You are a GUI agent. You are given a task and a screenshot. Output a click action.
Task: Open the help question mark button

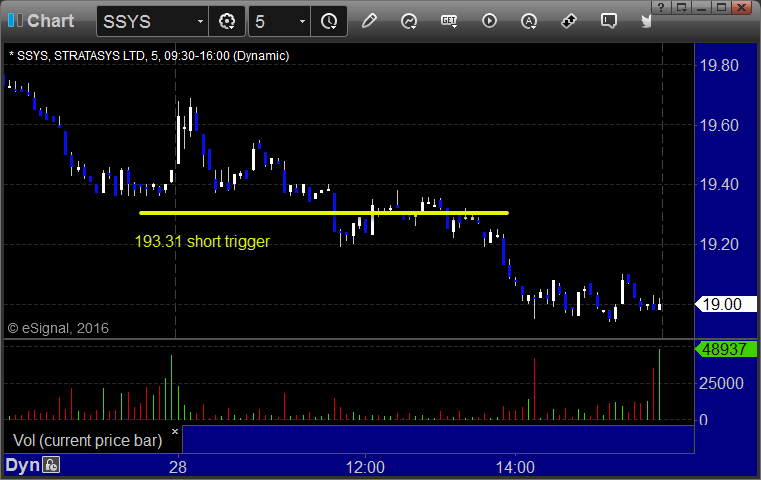tap(661, 7)
